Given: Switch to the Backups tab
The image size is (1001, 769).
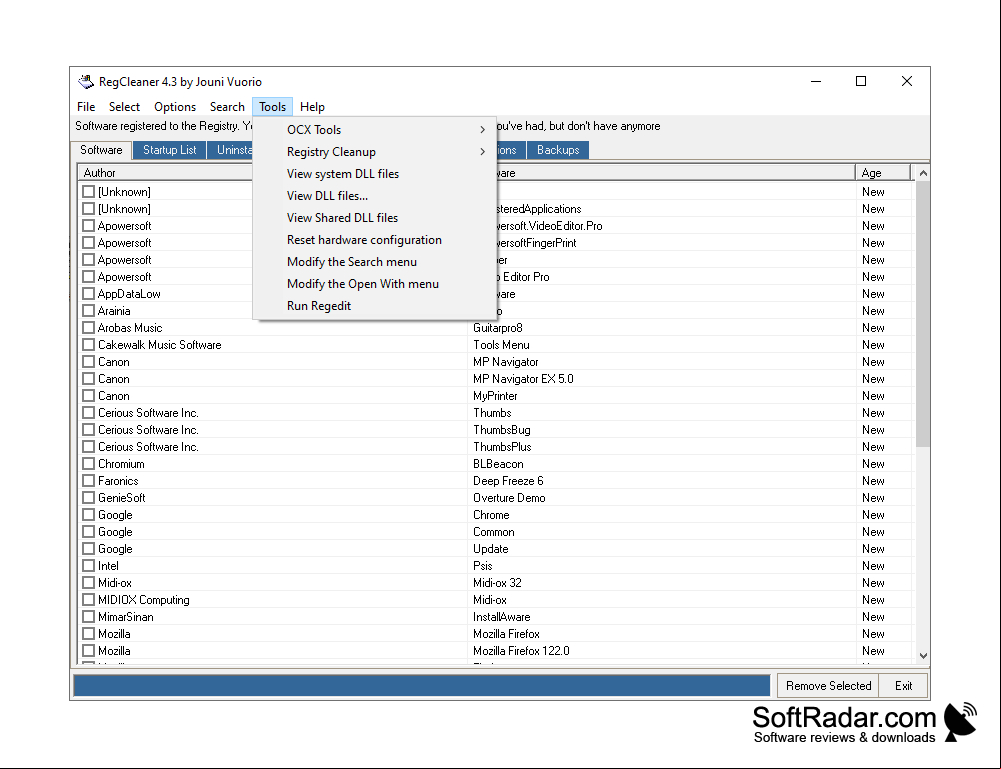Looking at the screenshot, I should (558, 150).
